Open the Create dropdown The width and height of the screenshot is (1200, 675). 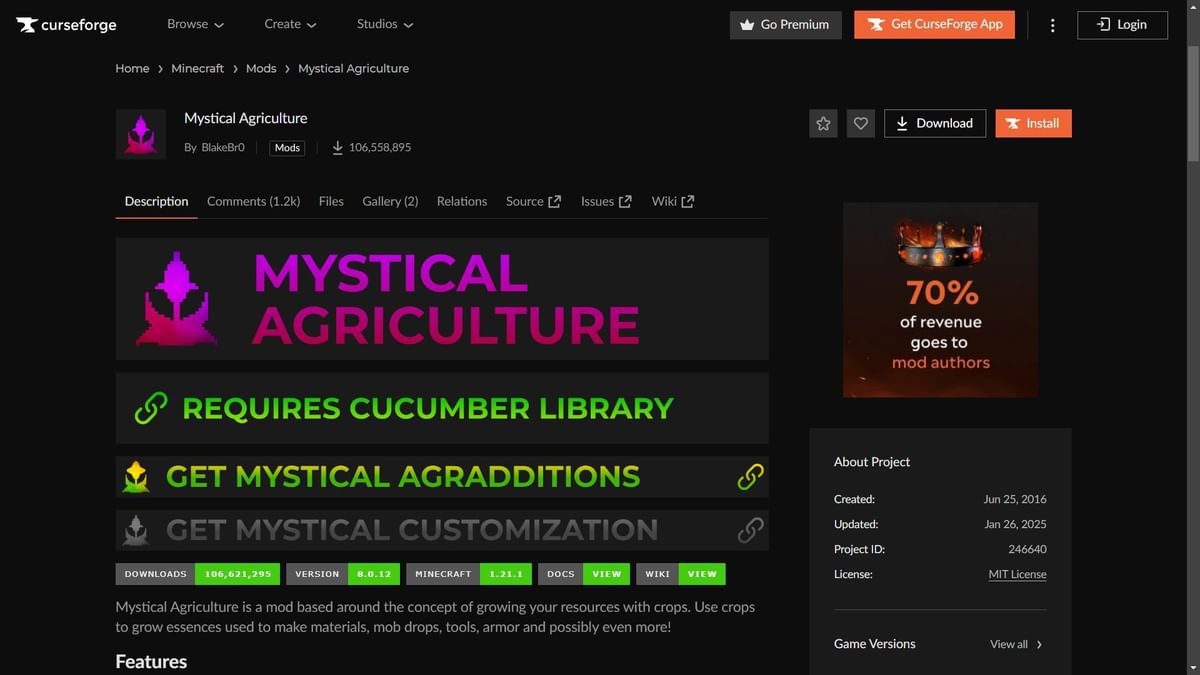(290, 24)
